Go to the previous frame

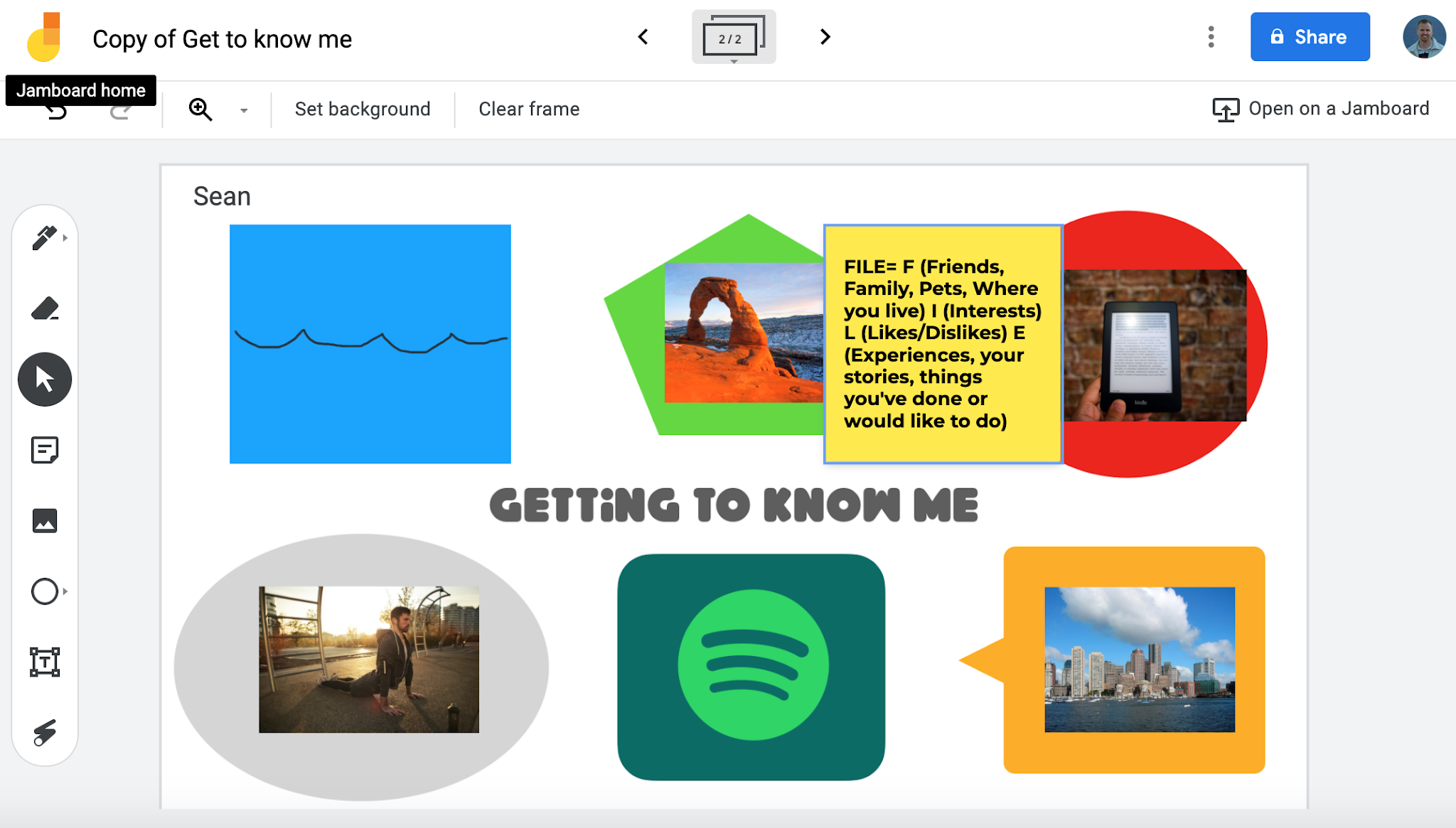click(643, 36)
